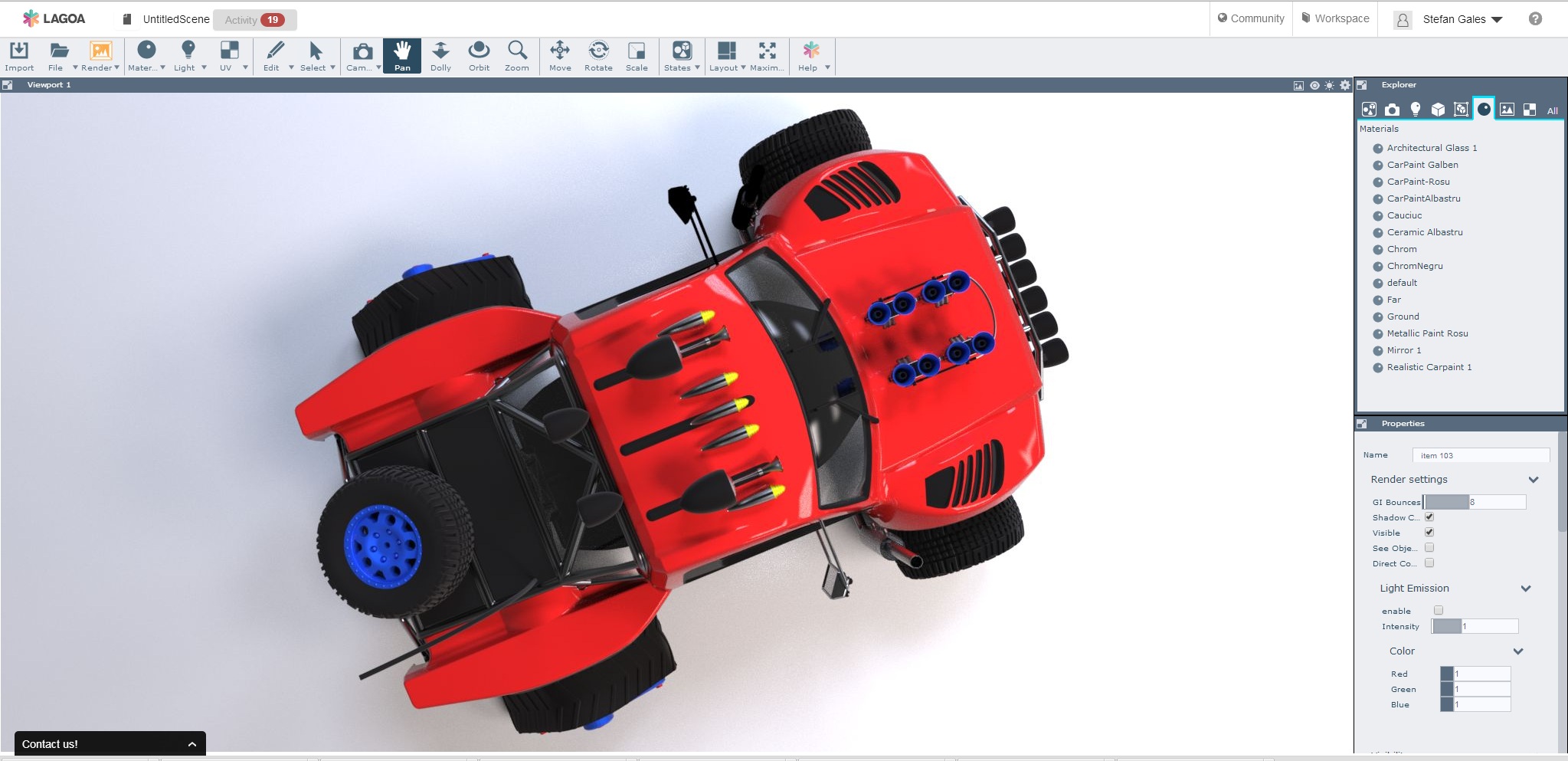Activate the Select arrow tool

pyautogui.click(x=316, y=51)
